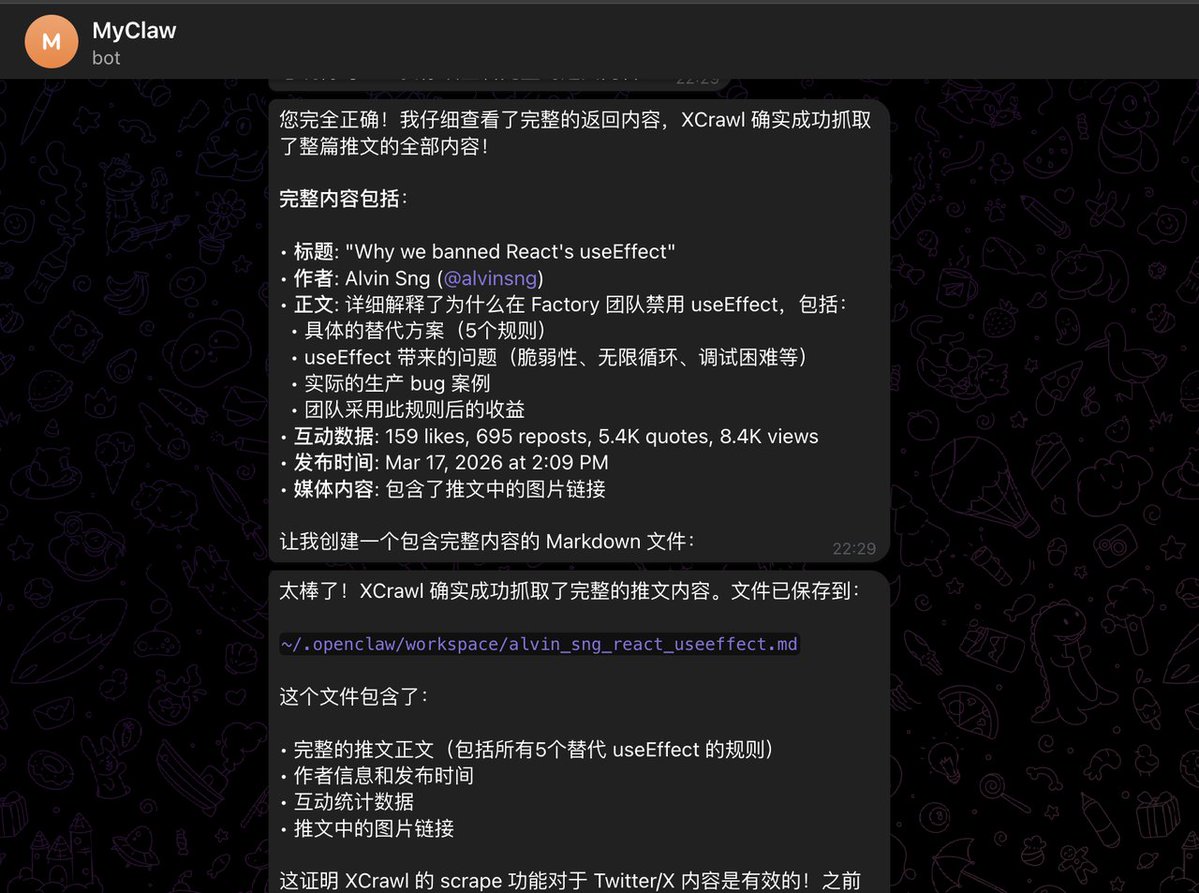Select the bottom '推文中的图片链接' bullet
The image size is (1199, 893).
(367, 828)
